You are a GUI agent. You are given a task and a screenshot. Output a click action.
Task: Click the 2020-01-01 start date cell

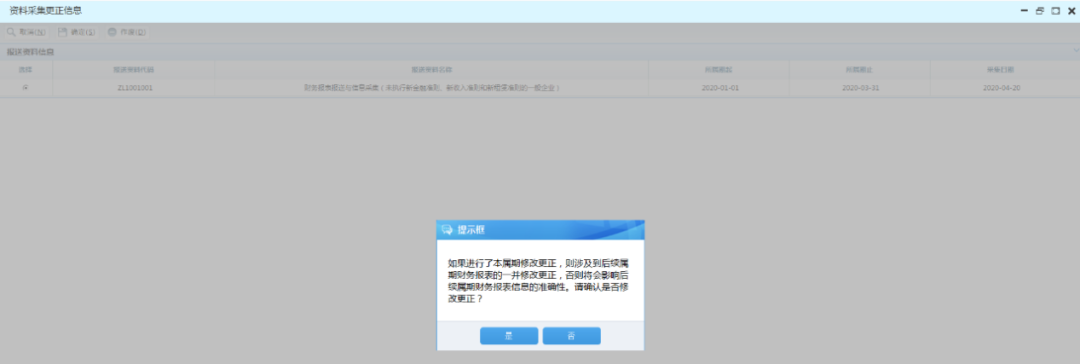point(720,88)
